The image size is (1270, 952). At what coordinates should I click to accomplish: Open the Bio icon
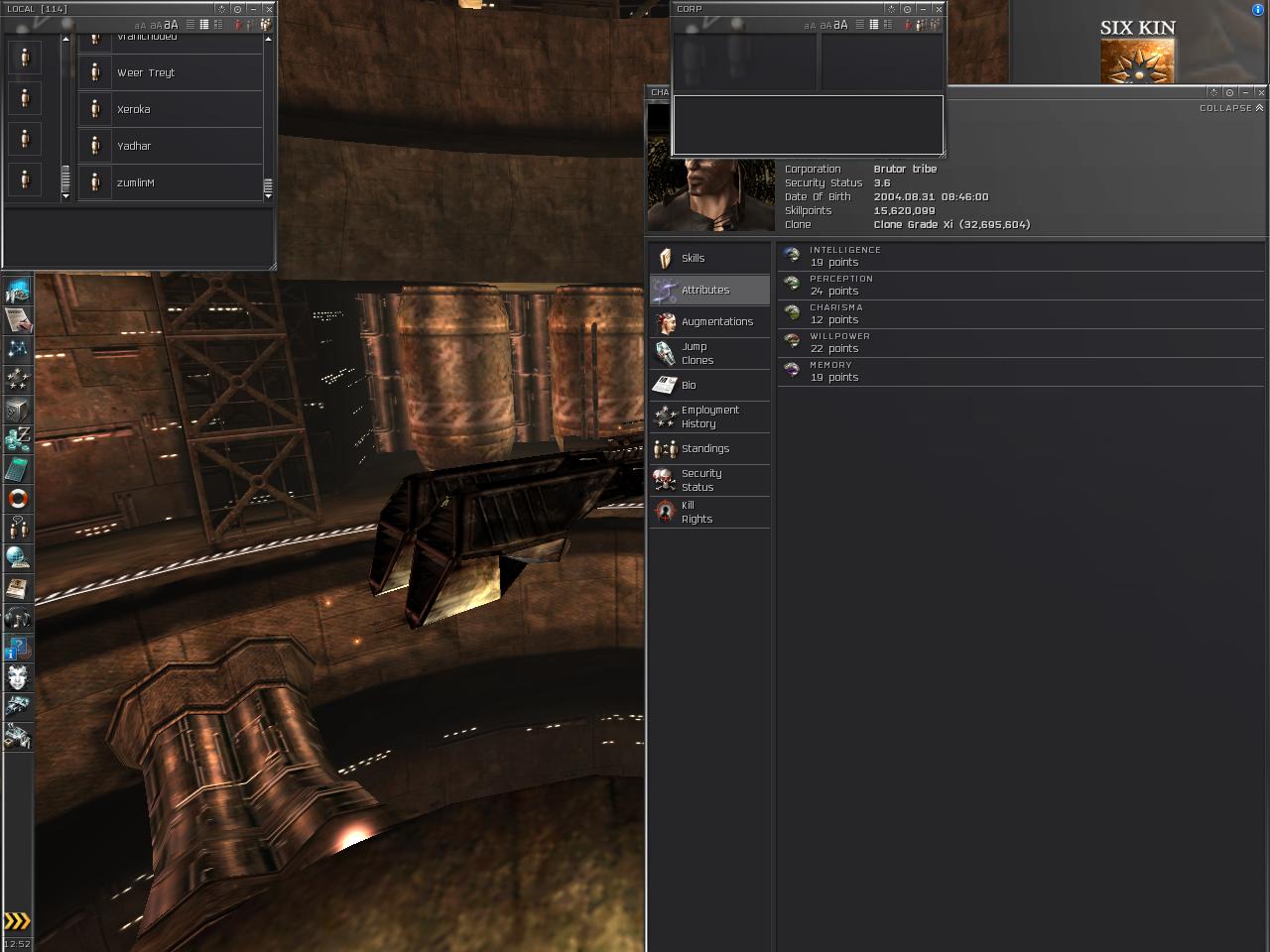coord(665,385)
